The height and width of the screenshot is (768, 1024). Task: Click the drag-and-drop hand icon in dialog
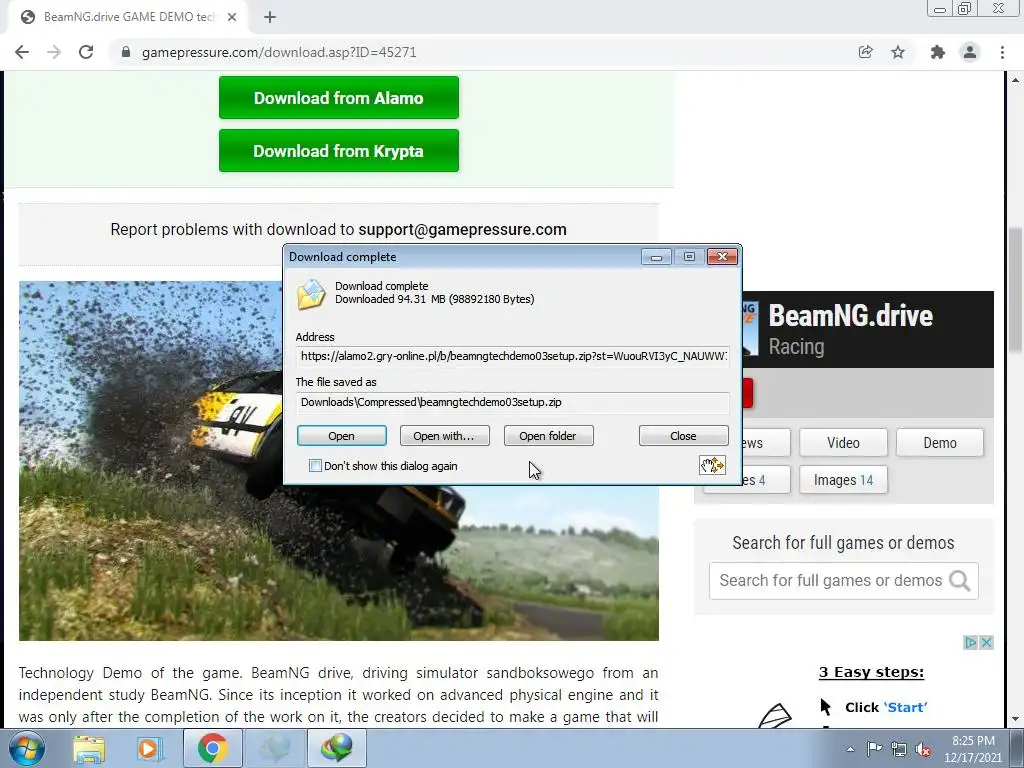coord(712,465)
